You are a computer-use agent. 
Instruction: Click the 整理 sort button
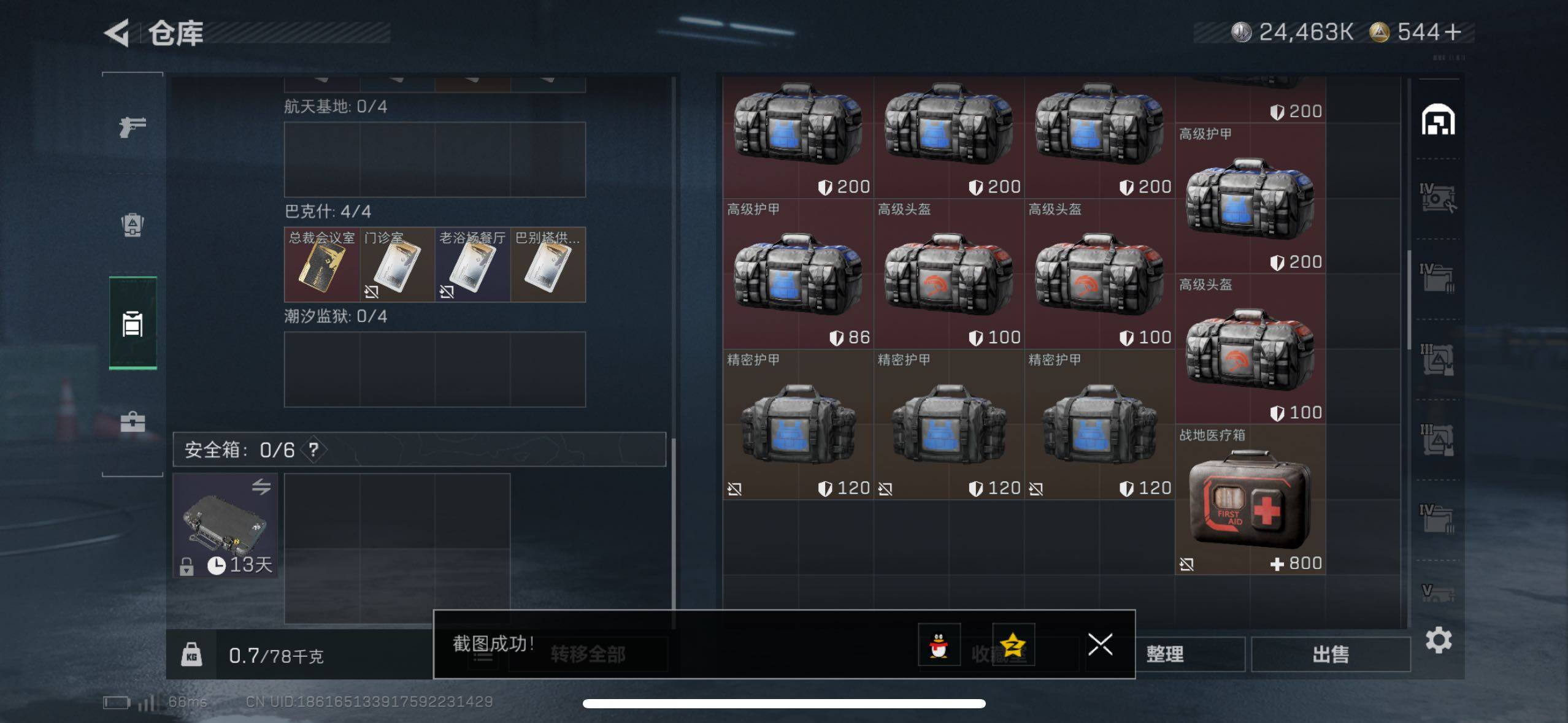click(x=1164, y=654)
